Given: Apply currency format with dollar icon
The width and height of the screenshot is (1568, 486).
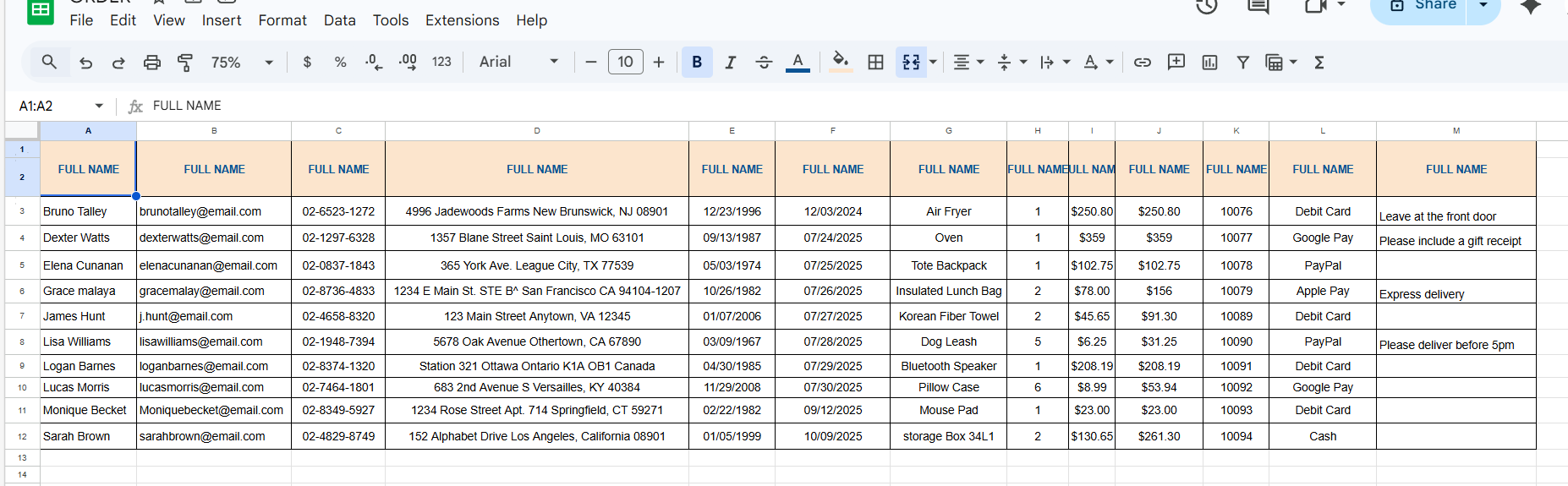Looking at the screenshot, I should (x=307, y=62).
